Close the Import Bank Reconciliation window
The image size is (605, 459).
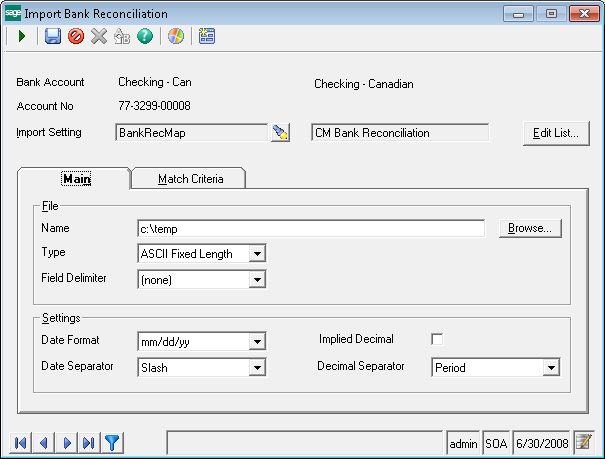pyautogui.click(x=584, y=14)
